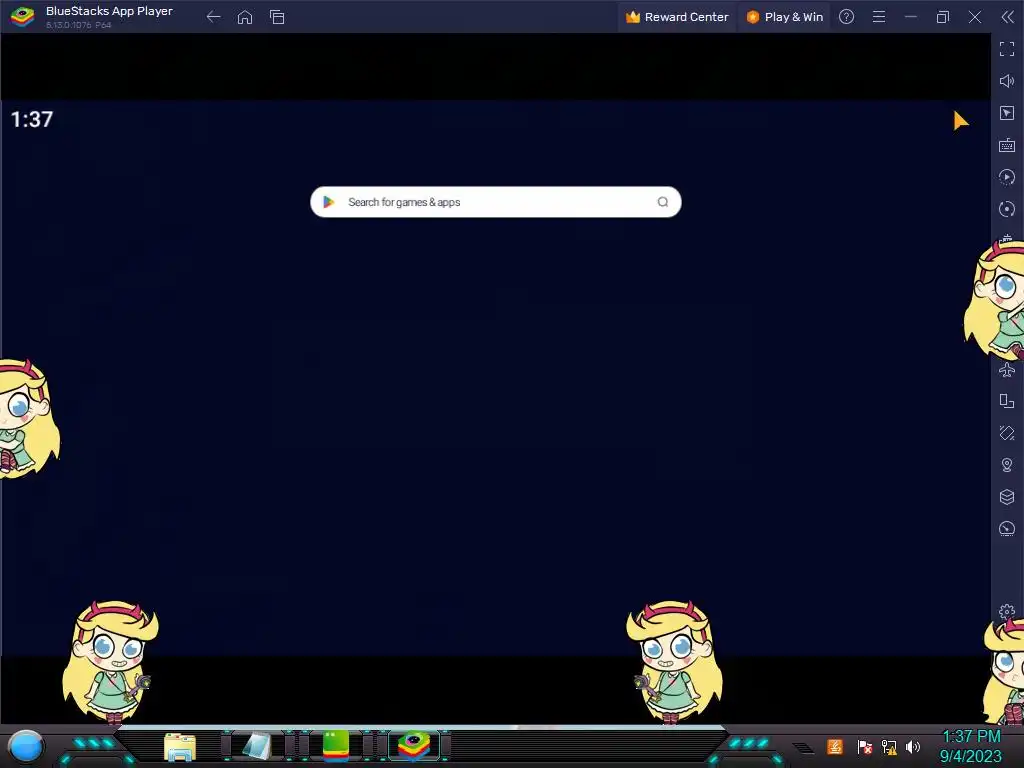Open the taskbar clock showing 1:37 PM
The height and width of the screenshot is (768, 1024).
(971, 746)
